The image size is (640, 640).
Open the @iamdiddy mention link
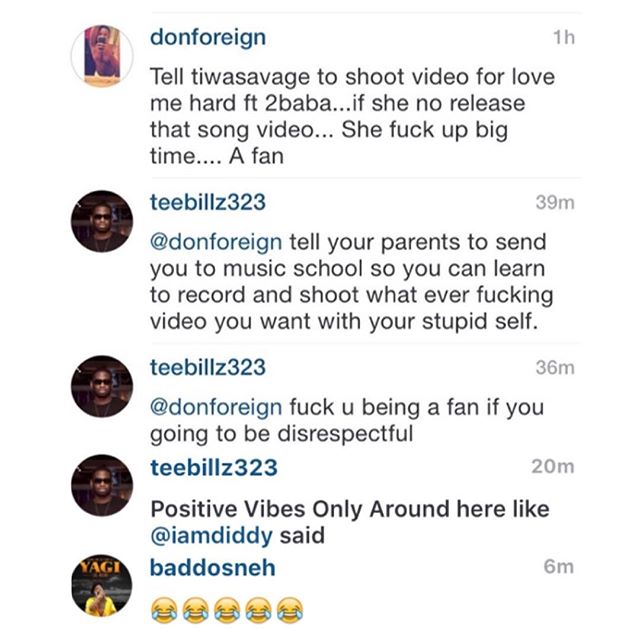211,536
